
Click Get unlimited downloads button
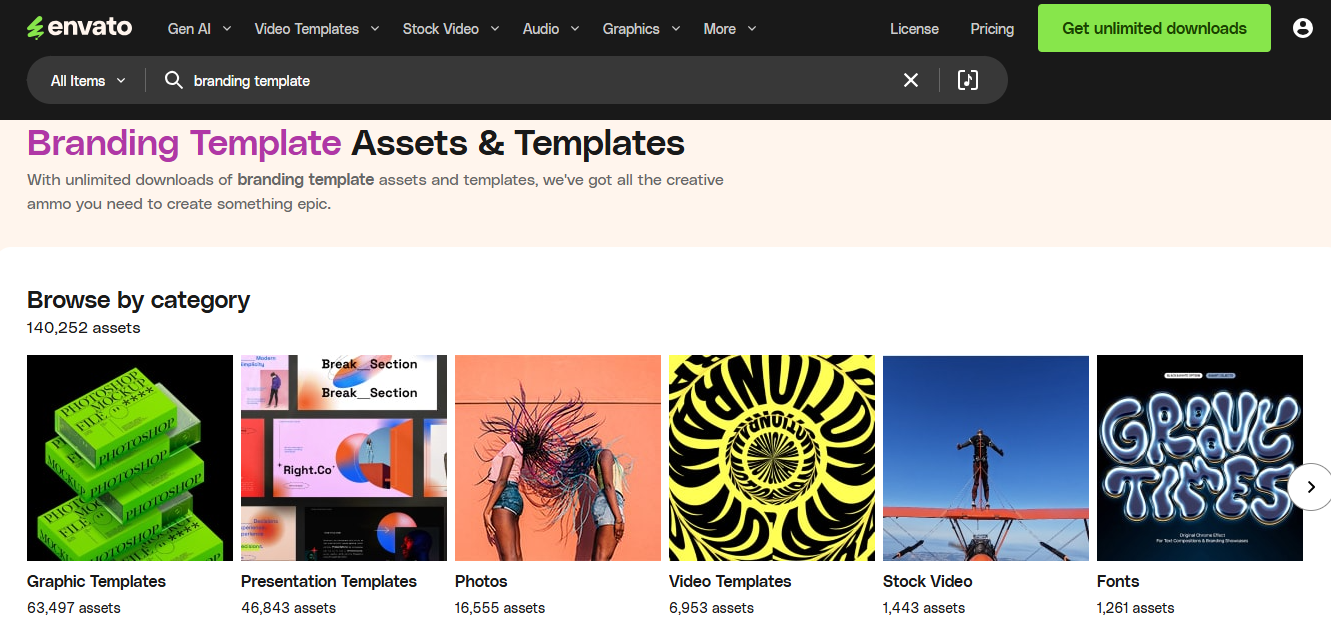coord(1154,28)
